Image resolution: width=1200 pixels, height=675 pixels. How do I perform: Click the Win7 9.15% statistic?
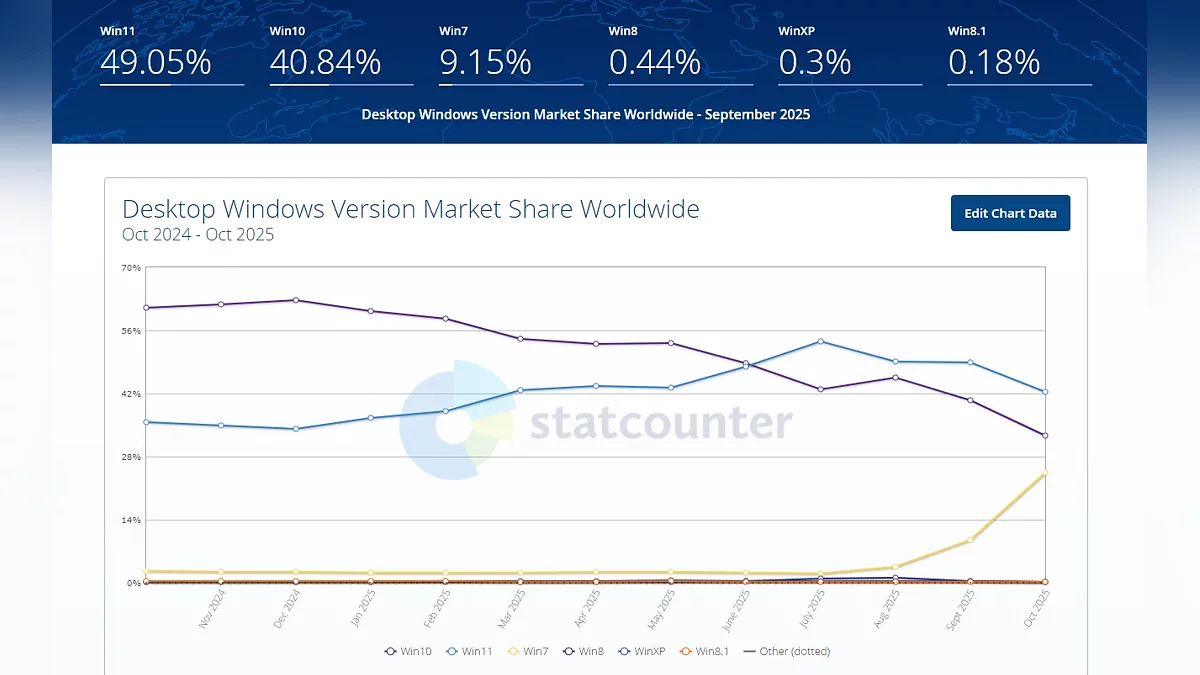(485, 62)
